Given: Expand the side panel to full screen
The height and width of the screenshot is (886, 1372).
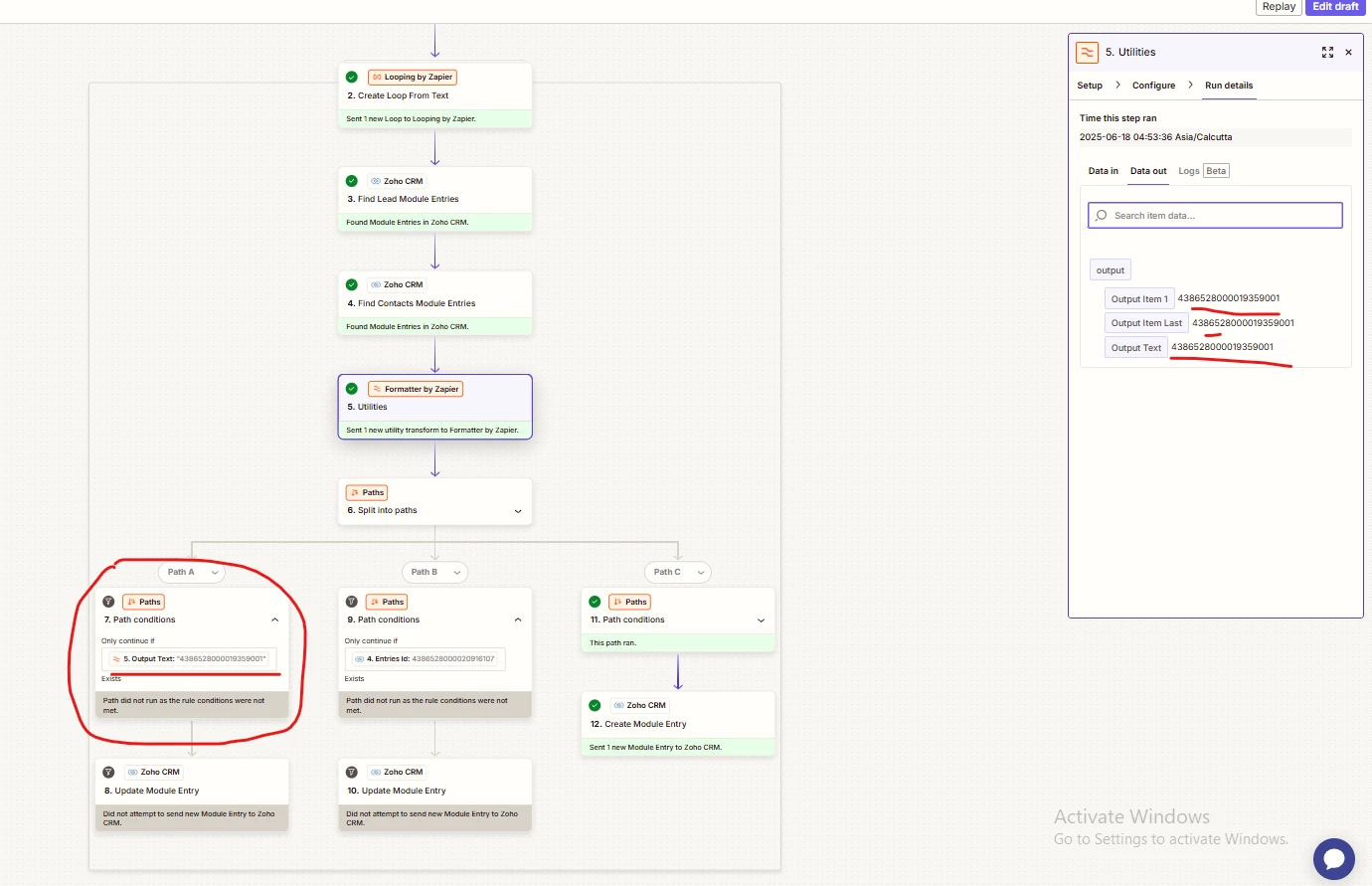Looking at the screenshot, I should [x=1327, y=53].
